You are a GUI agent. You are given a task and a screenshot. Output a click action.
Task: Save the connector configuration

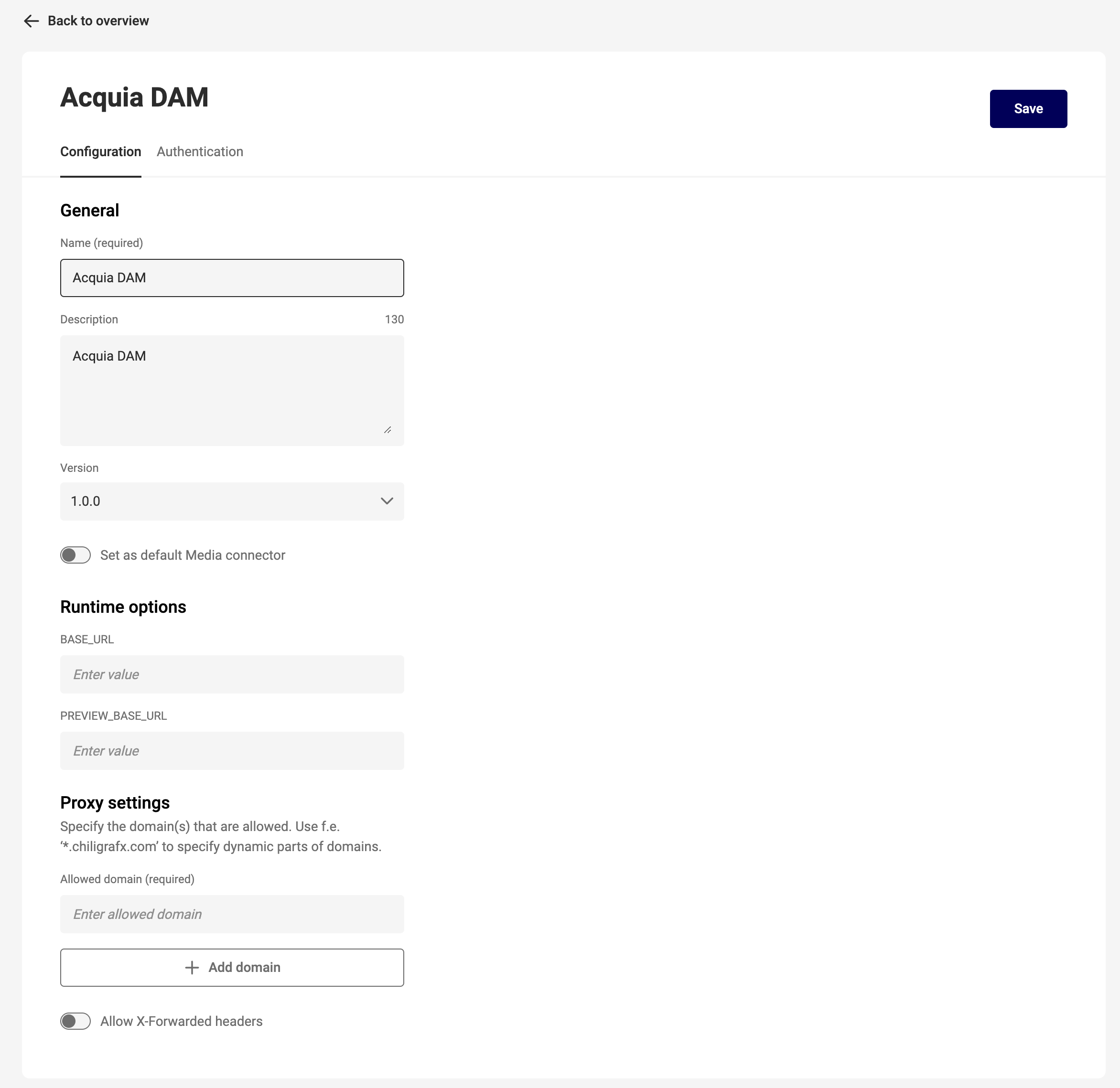pos(1028,108)
